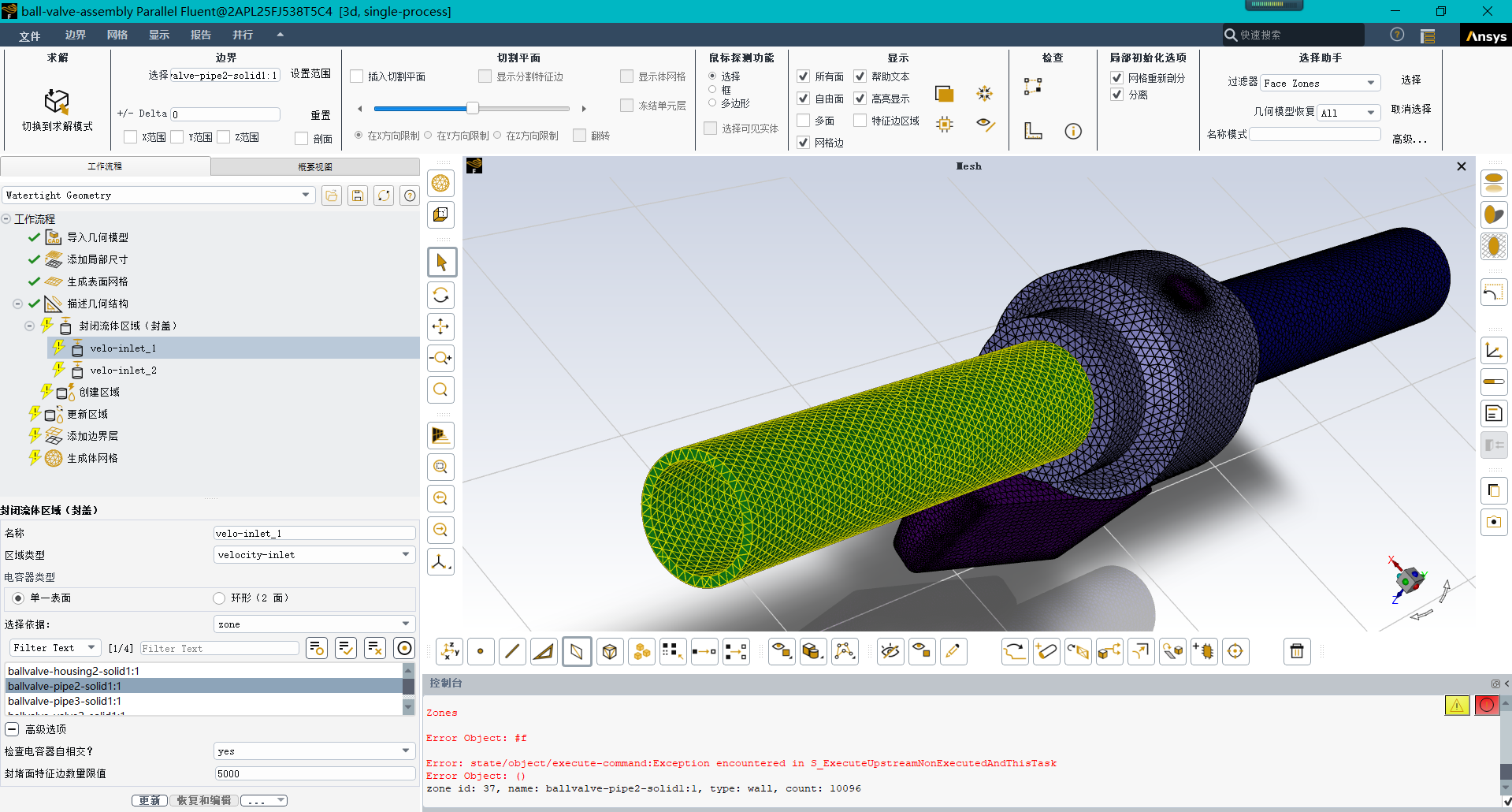1512x812 pixels.
Task: Open the 边界 menu
Action: click(75, 35)
